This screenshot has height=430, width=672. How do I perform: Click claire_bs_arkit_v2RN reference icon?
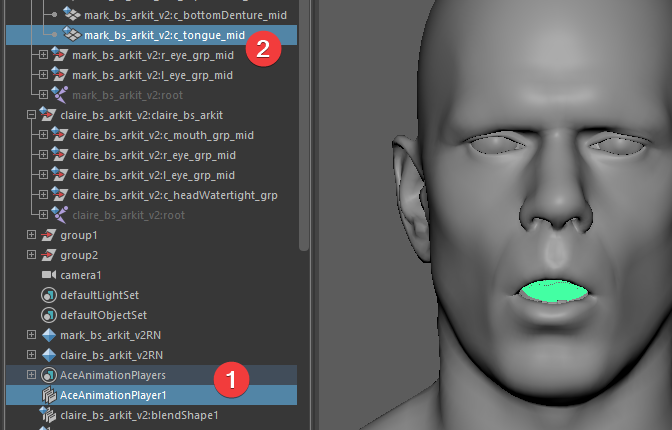pyautogui.click(x=49, y=355)
